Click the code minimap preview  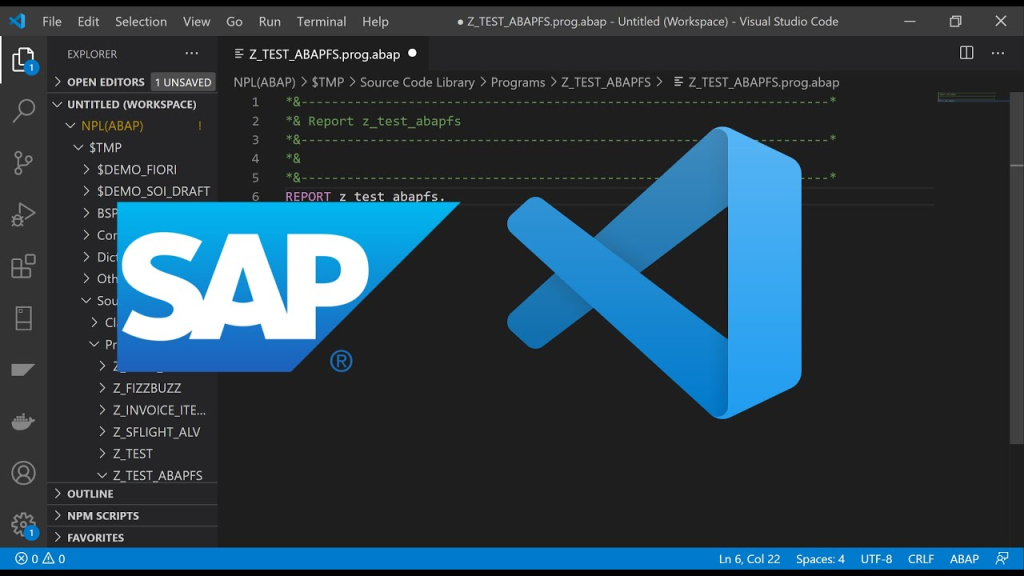(969, 97)
